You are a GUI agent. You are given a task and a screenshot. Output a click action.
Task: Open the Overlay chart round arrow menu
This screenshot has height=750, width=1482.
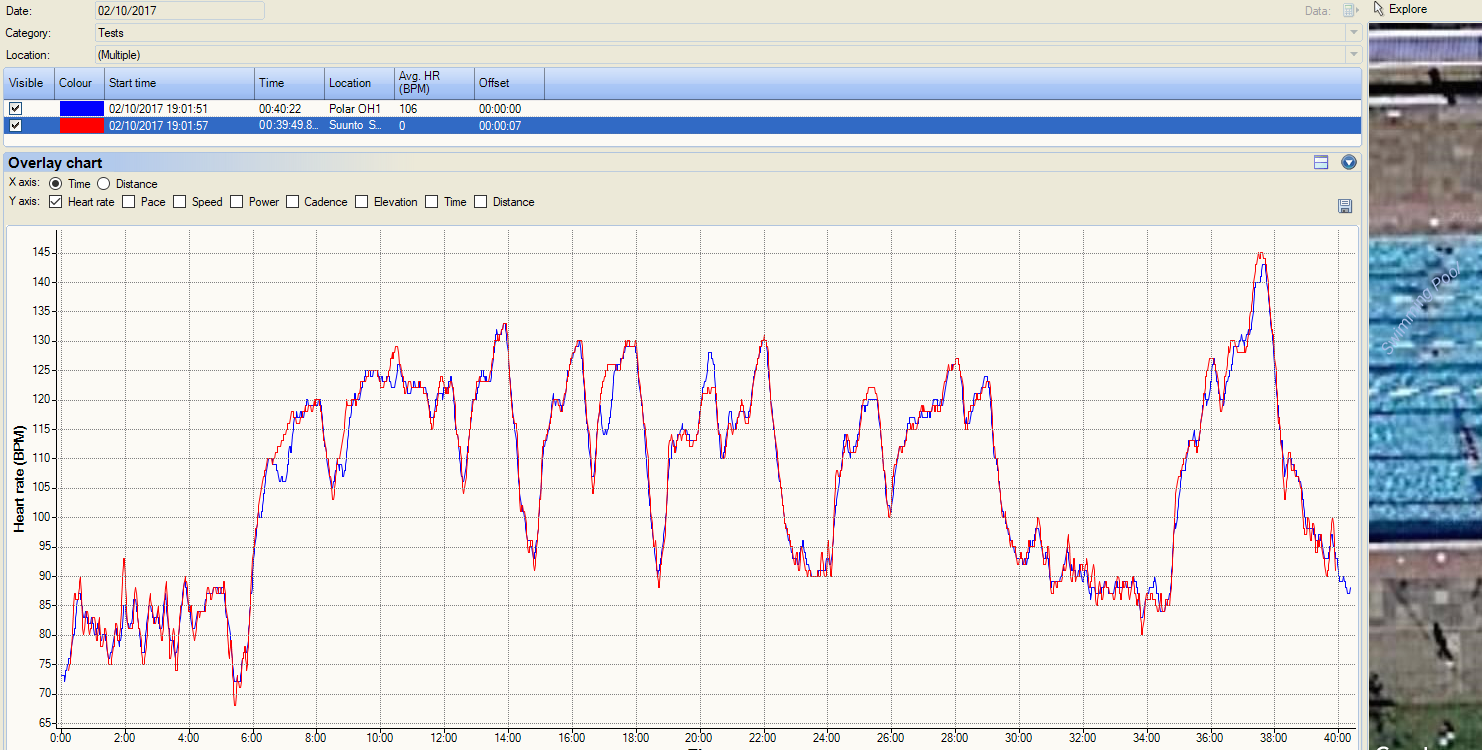(x=1349, y=162)
